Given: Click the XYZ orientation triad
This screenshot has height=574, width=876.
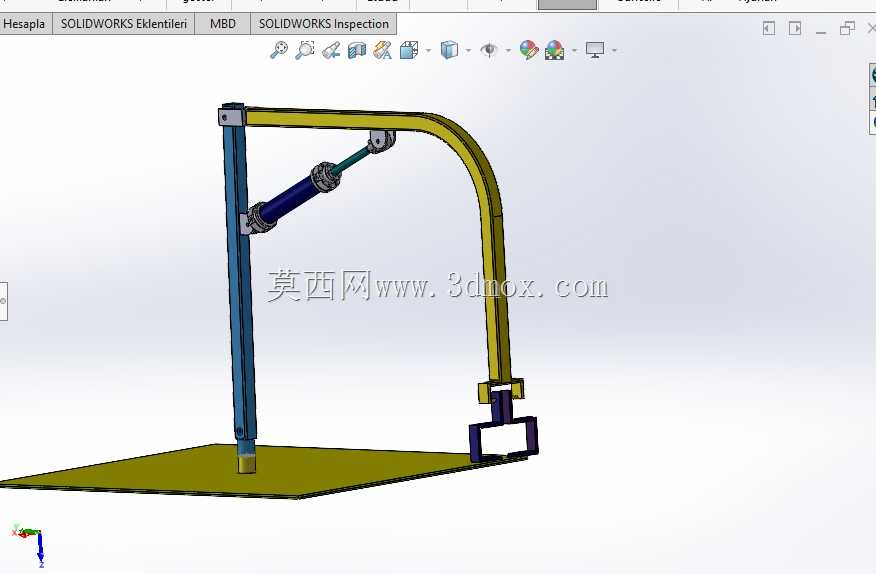Looking at the screenshot, I should [x=29, y=545].
